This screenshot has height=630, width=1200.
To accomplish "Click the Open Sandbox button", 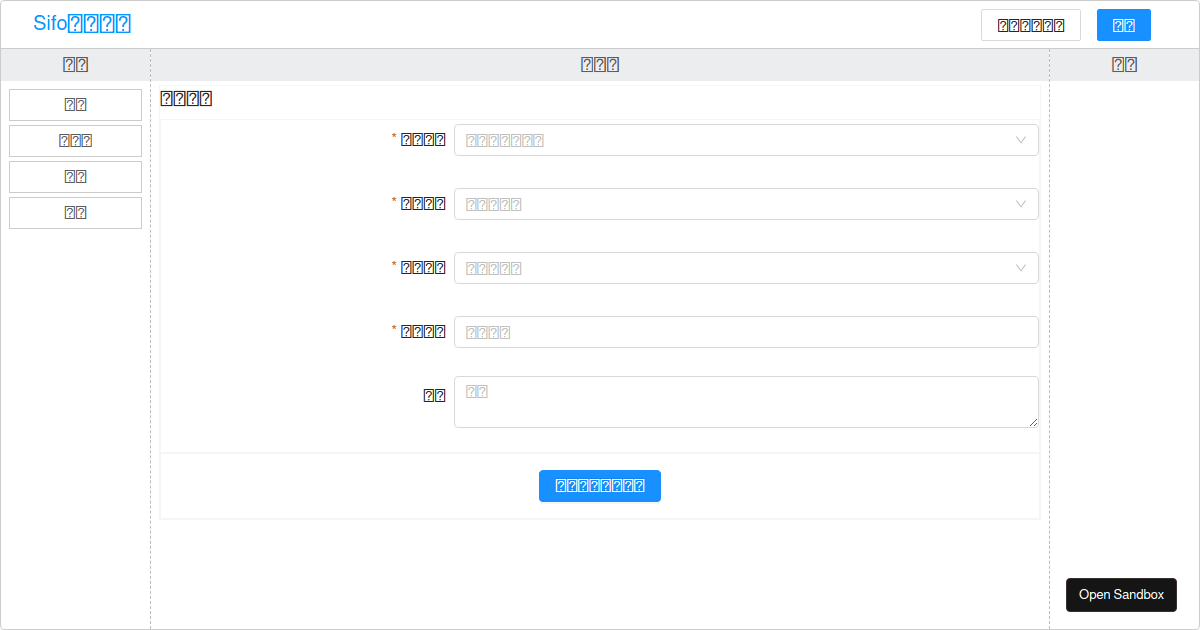I will coord(1121,594).
